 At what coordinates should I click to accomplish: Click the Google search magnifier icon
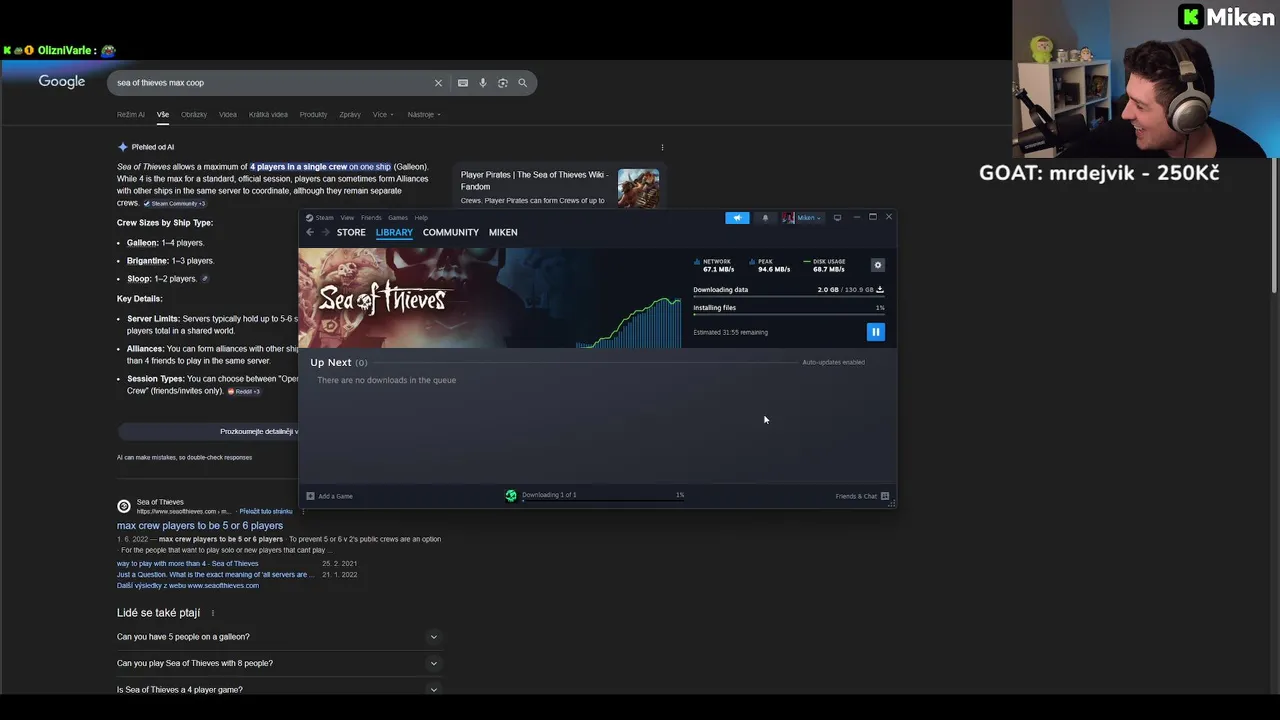[522, 83]
